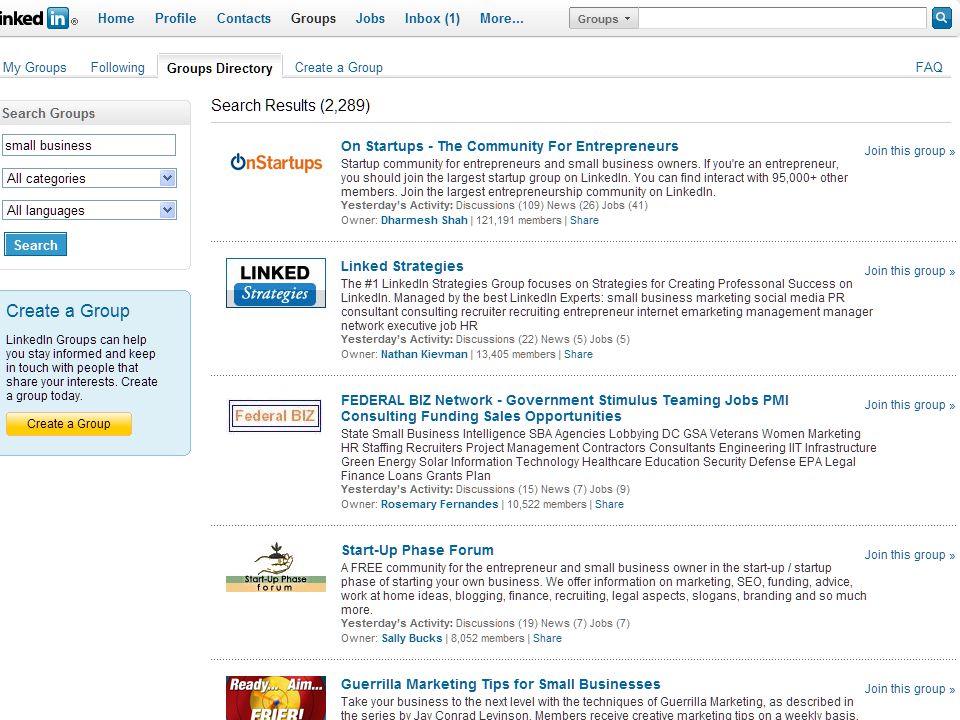This screenshot has height=720, width=960.
Task: Open the OnStartups group logo
Action: pos(276,162)
